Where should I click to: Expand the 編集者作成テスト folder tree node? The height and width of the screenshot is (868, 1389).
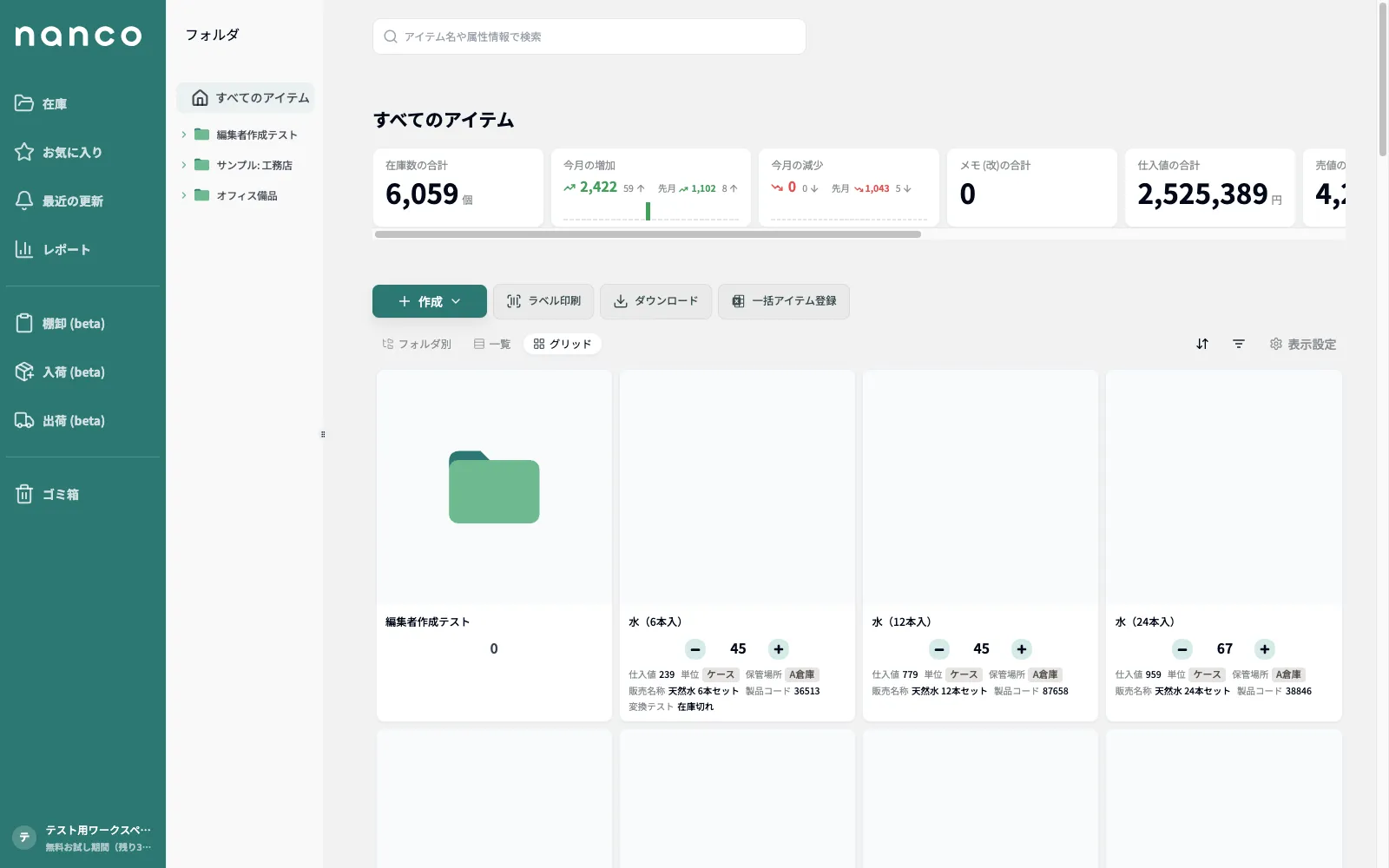pos(183,135)
